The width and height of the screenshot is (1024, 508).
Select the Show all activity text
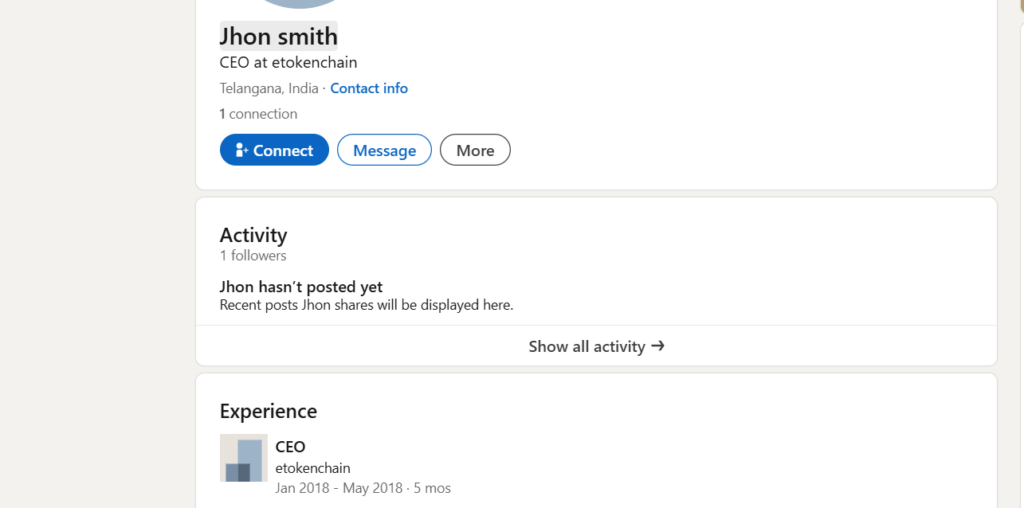tap(587, 346)
